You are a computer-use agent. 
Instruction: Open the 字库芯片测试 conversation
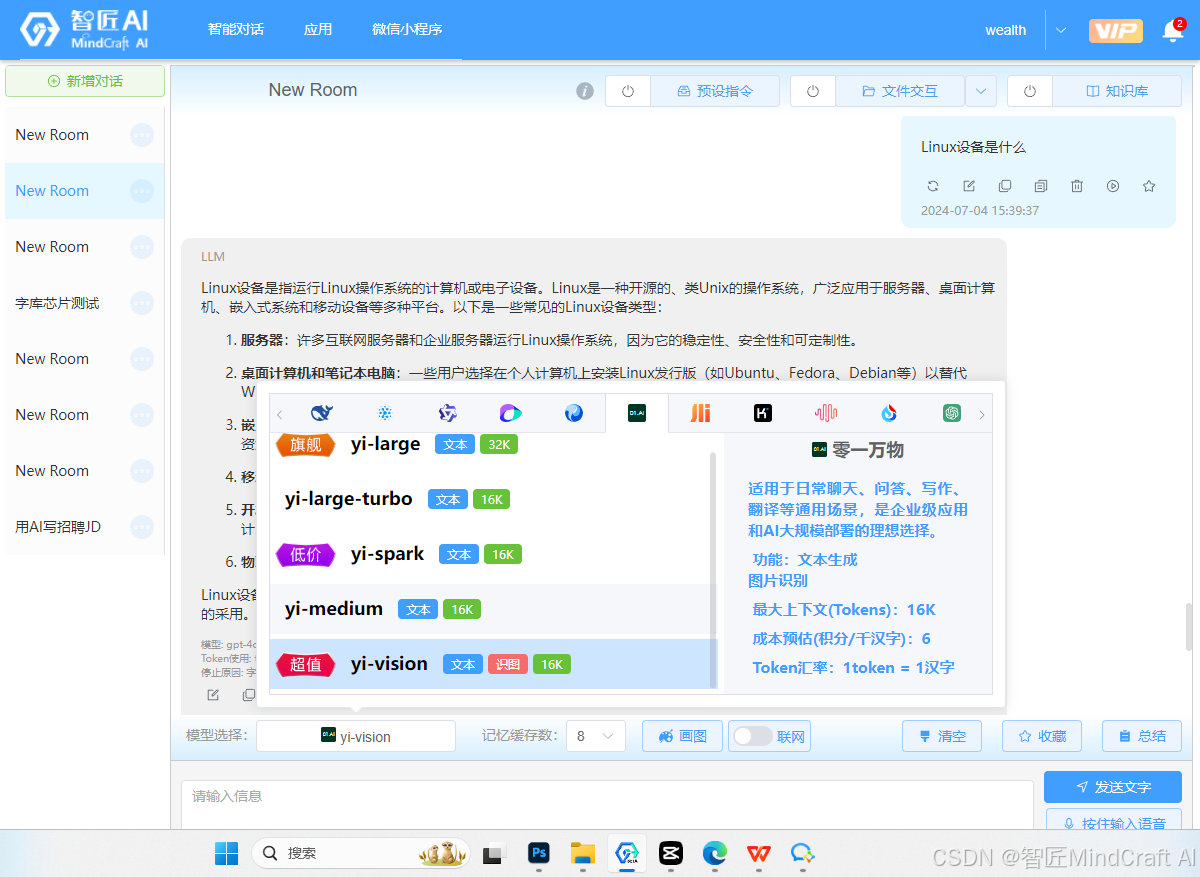click(58, 303)
